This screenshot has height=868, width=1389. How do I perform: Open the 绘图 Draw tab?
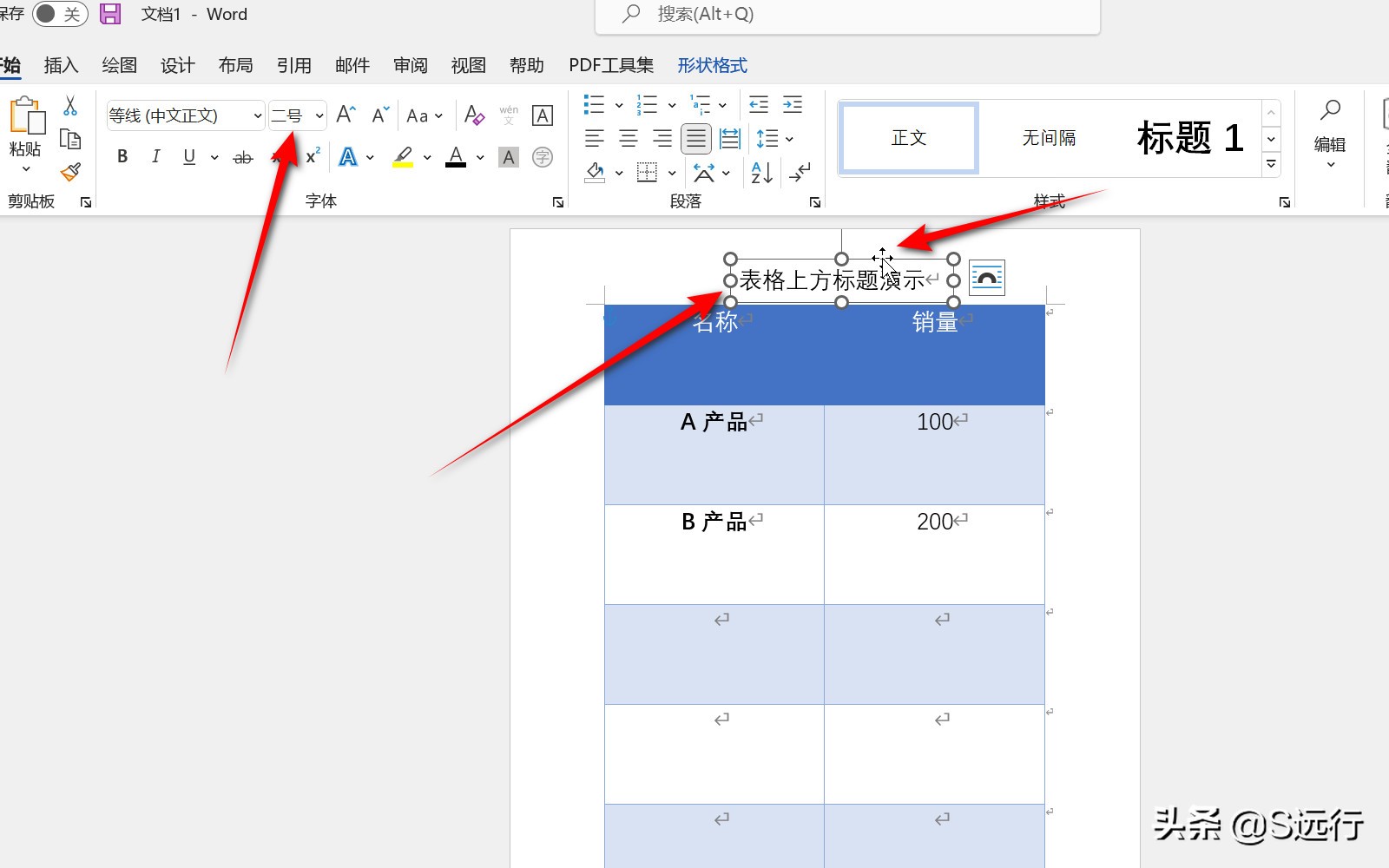tap(119, 65)
